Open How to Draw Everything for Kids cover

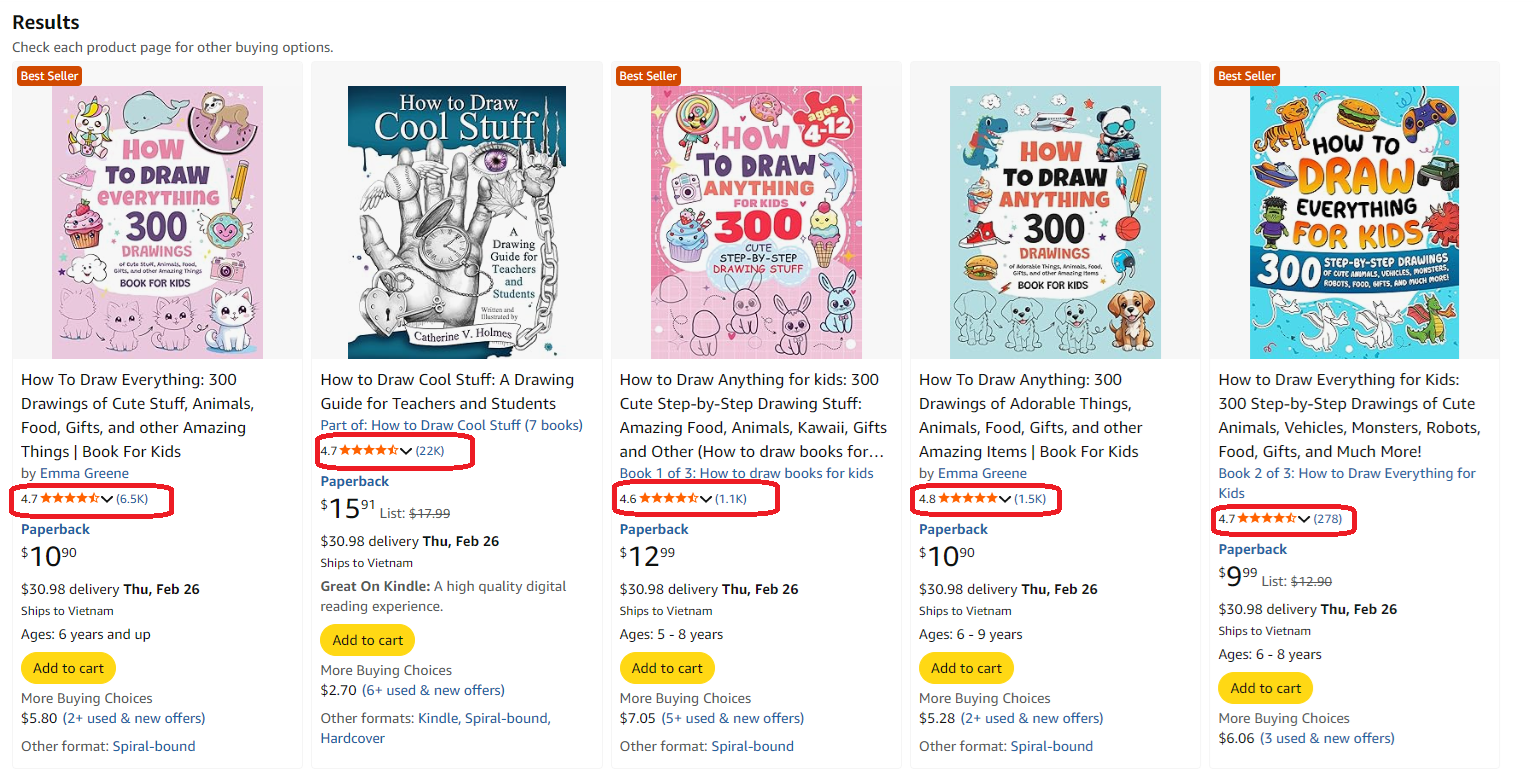1354,222
